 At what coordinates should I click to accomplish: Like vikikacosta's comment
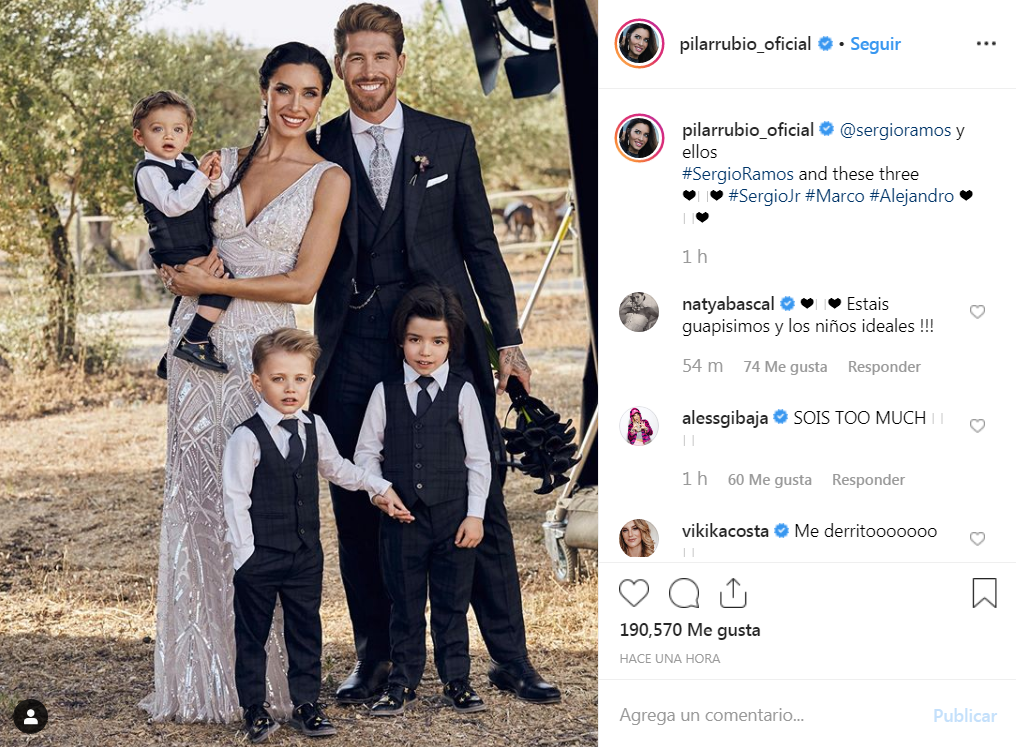point(977,538)
